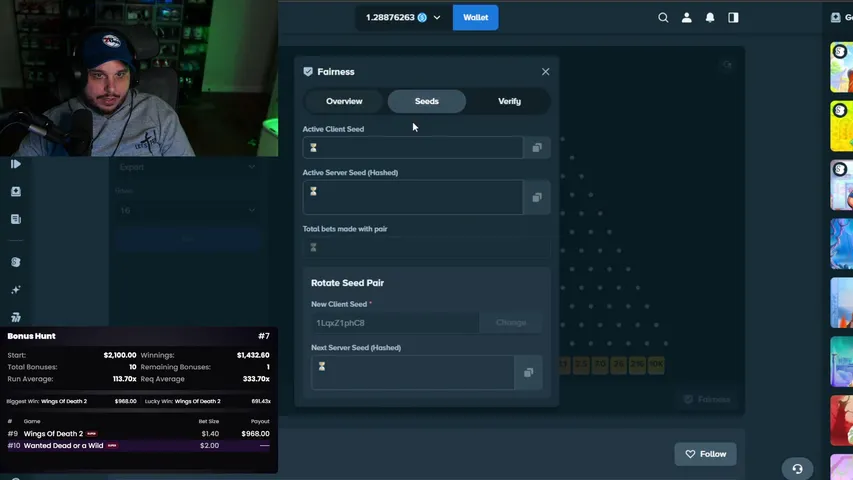
Task: Open the user profile icon
Action: (687, 17)
